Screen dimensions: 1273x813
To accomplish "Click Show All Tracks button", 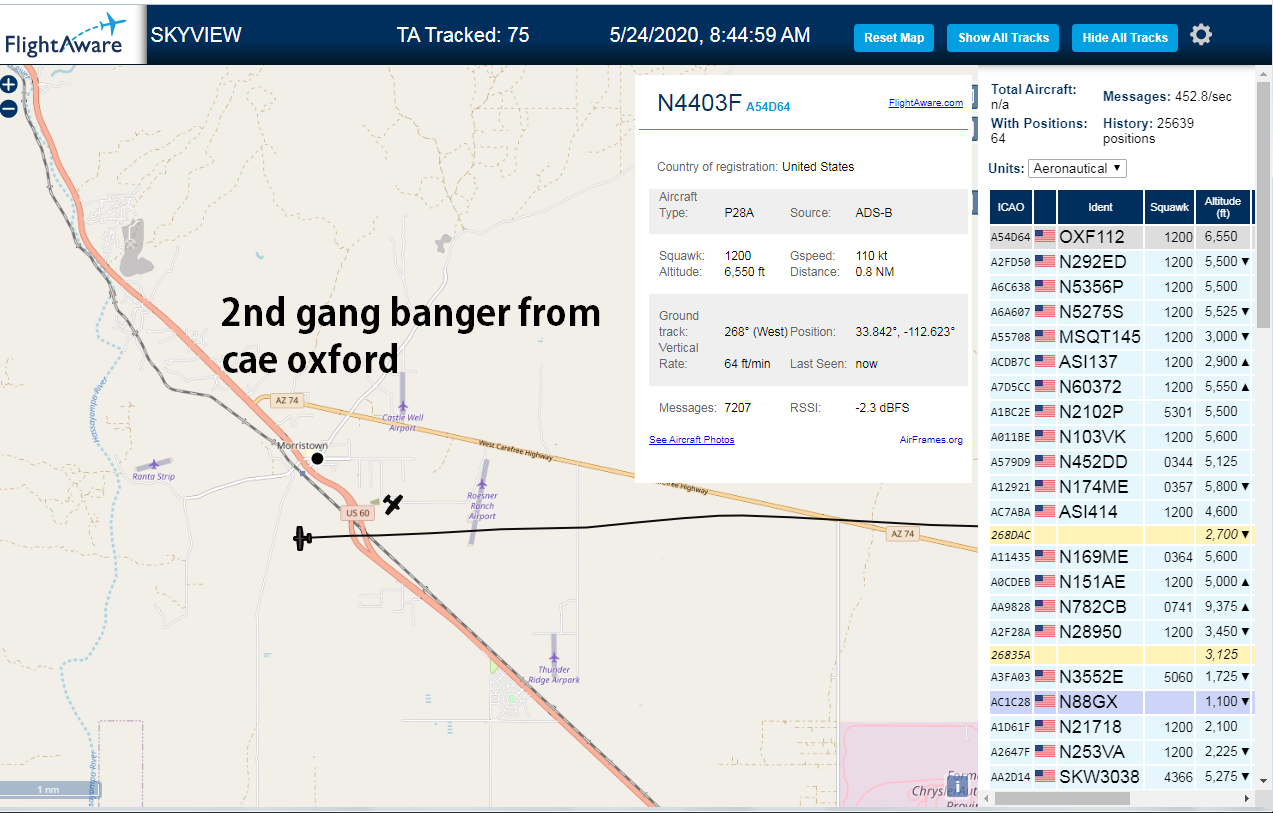I will coord(1003,38).
